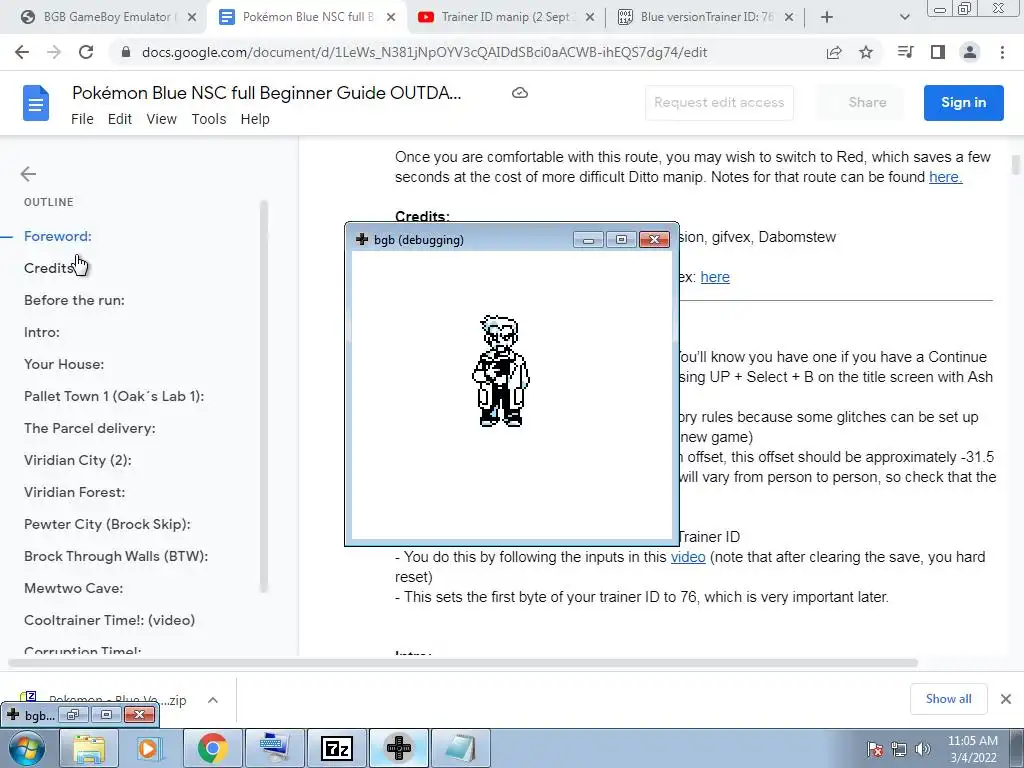Click the Sign in button
Viewport: 1024px width, 768px height.
963,103
